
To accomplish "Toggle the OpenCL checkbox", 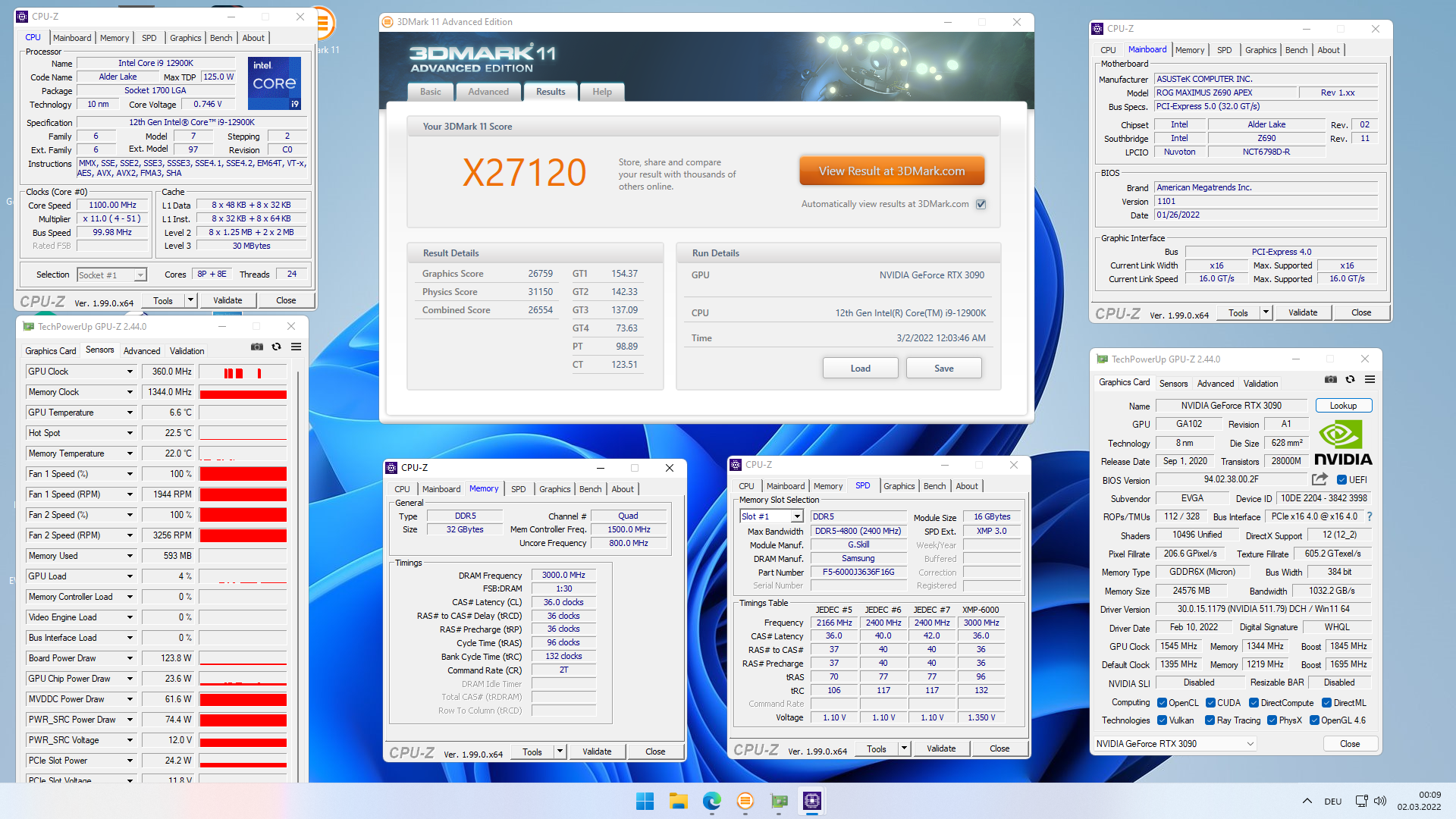I will coord(1162,703).
